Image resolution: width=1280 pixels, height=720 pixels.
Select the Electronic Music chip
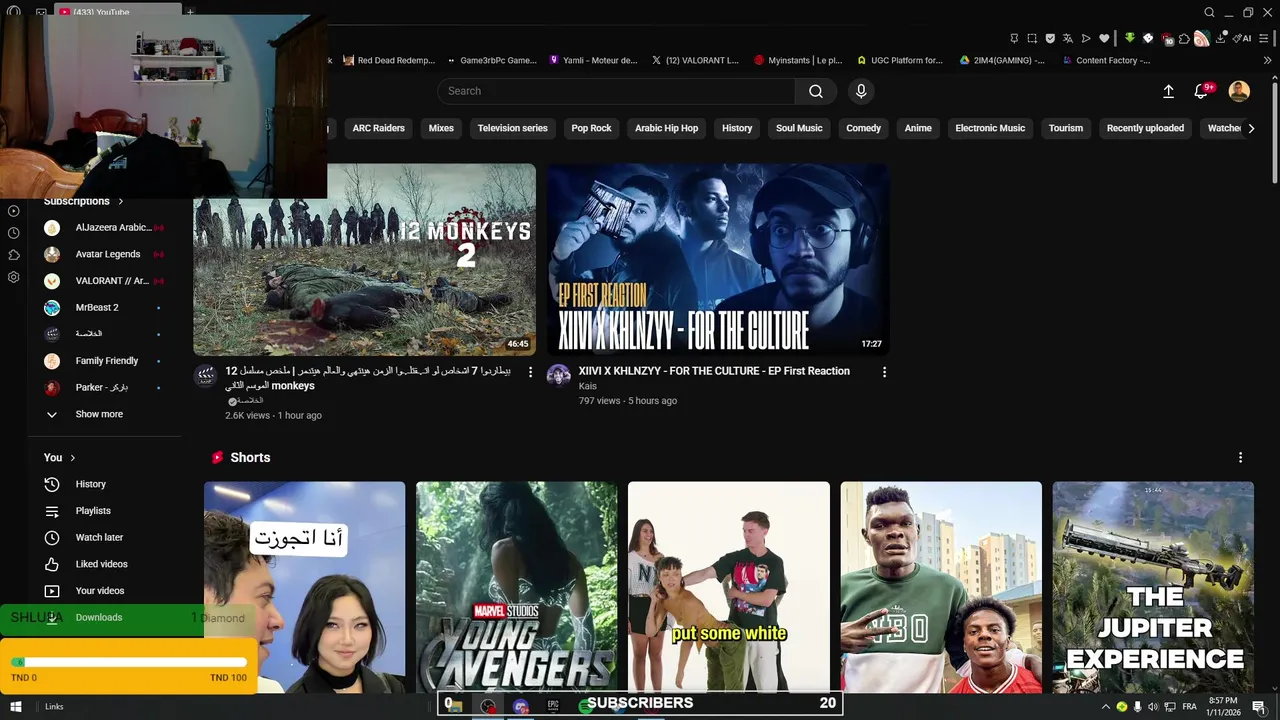990,128
